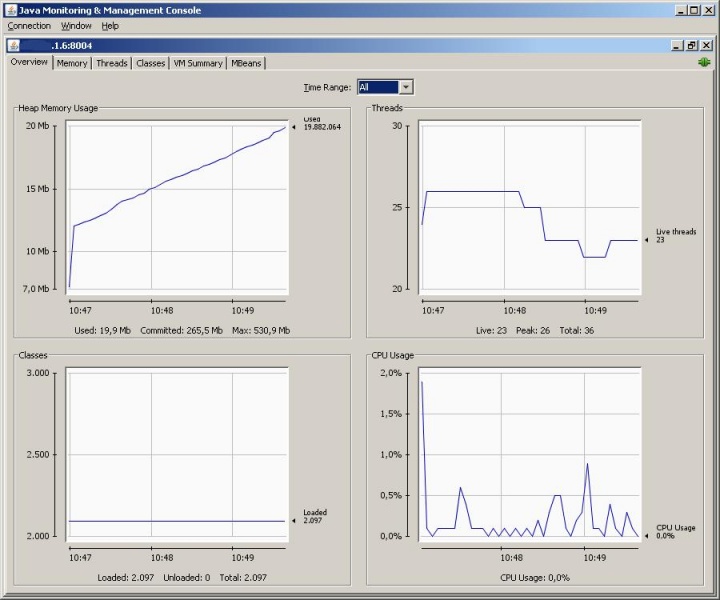This screenshot has width=720, height=600.
Task: Minimize the Java Monitoring console window
Action: [x=681, y=10]
